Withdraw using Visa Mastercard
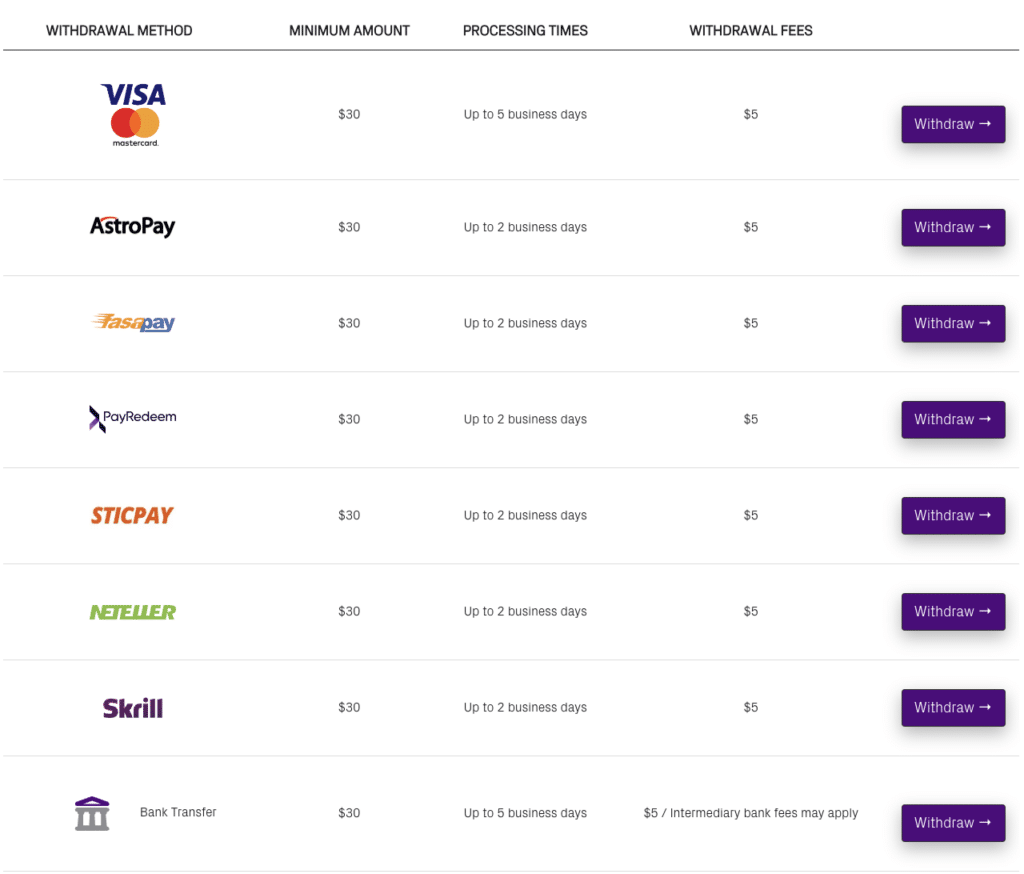The height and width of the screenshot is (874, 1024). pyautogui.click(x=953, y=124)
